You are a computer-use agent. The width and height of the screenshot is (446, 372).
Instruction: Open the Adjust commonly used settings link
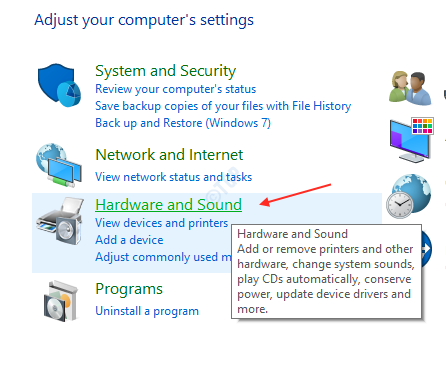pyautogui.click(x=163, y=257)
